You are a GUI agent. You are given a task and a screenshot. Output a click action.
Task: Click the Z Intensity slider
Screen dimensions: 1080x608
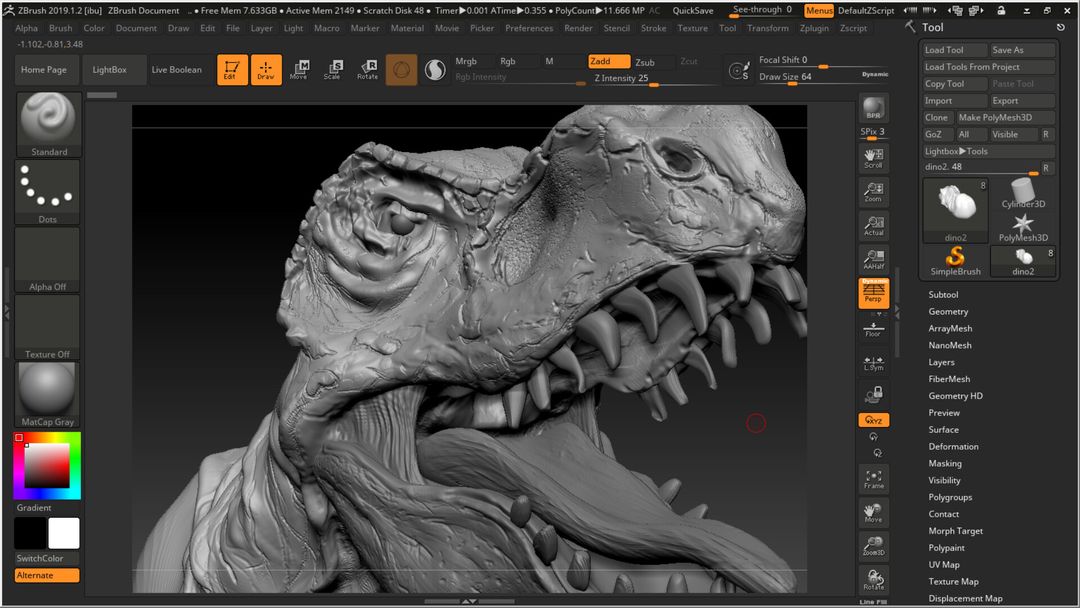[654, 78]
